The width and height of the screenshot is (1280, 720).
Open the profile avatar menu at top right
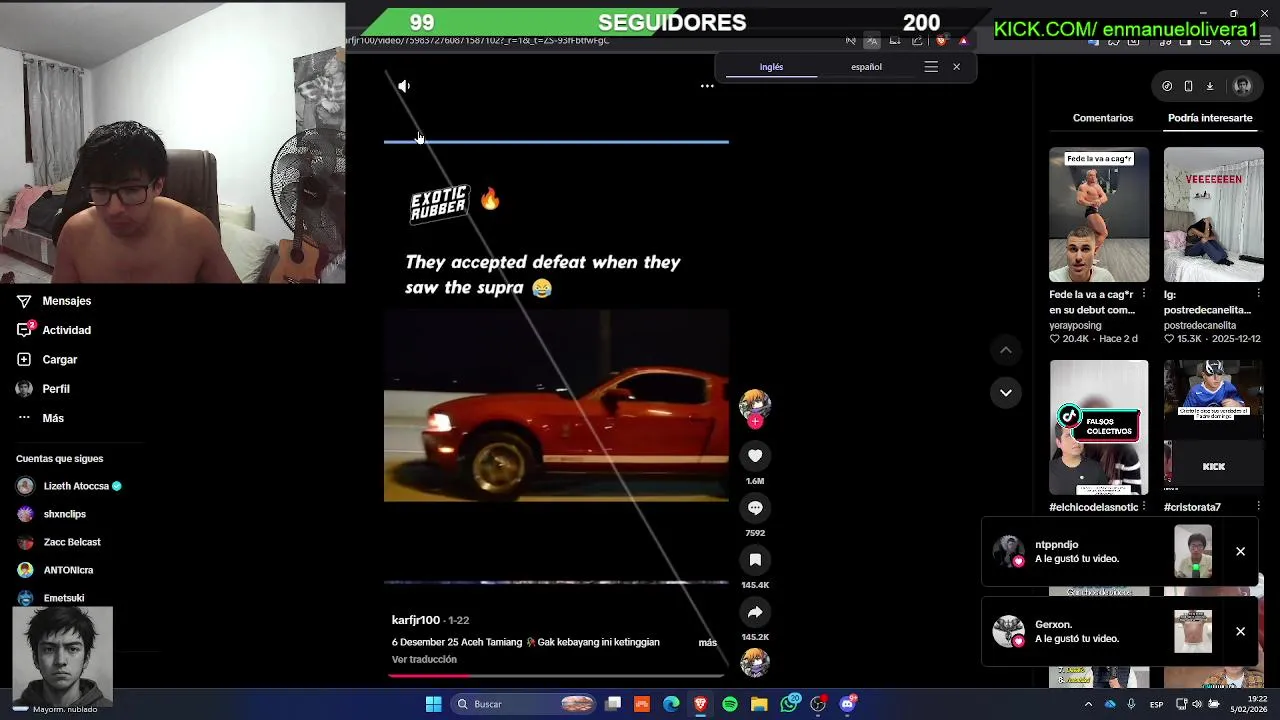pyautogui.click(x=1242, y=86)
